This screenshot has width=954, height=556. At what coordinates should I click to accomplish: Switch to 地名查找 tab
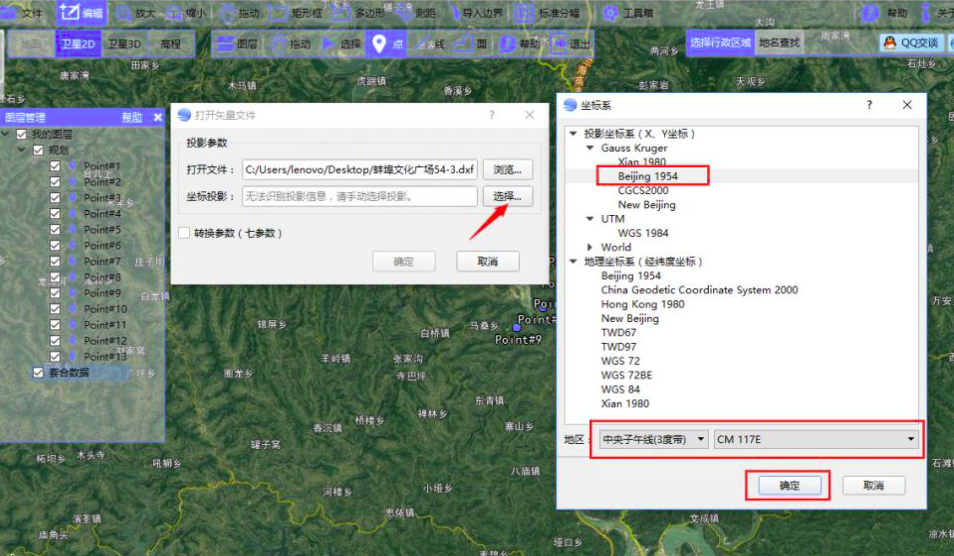[779, 43]
